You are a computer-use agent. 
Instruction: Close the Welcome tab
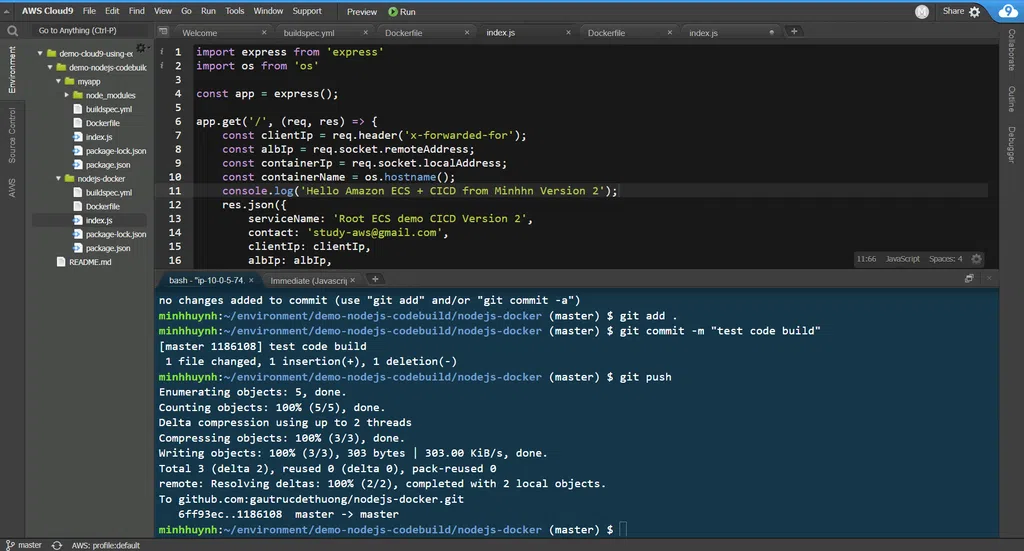click(x=264, y=33)
